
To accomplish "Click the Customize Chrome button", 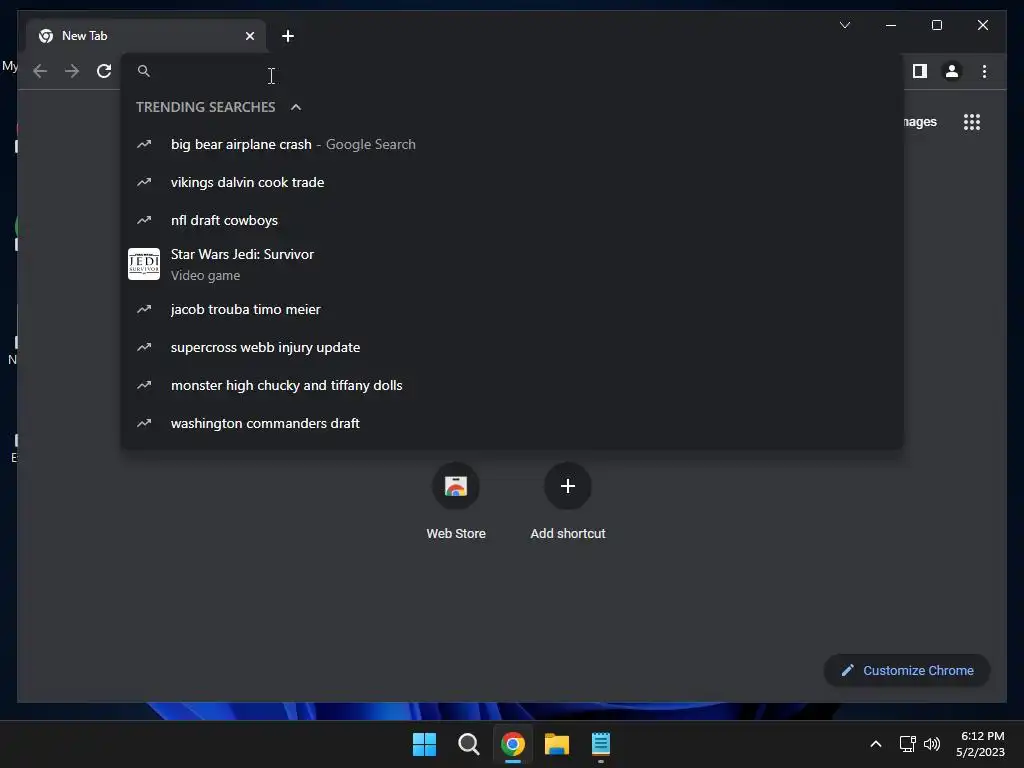I will point(907,671).
